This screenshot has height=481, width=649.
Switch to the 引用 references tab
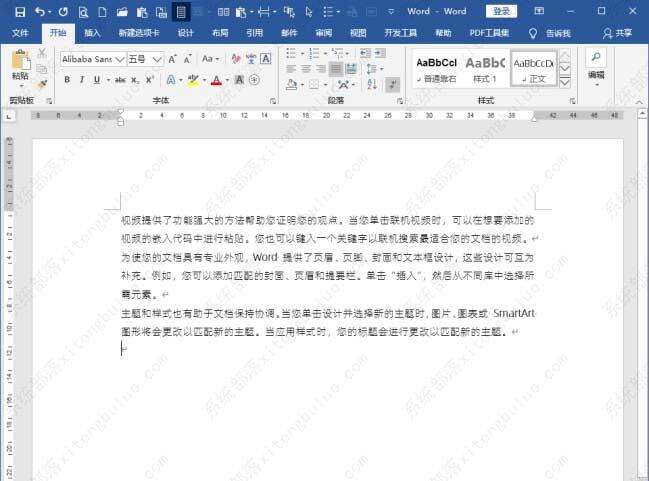(x=254, y=33)
